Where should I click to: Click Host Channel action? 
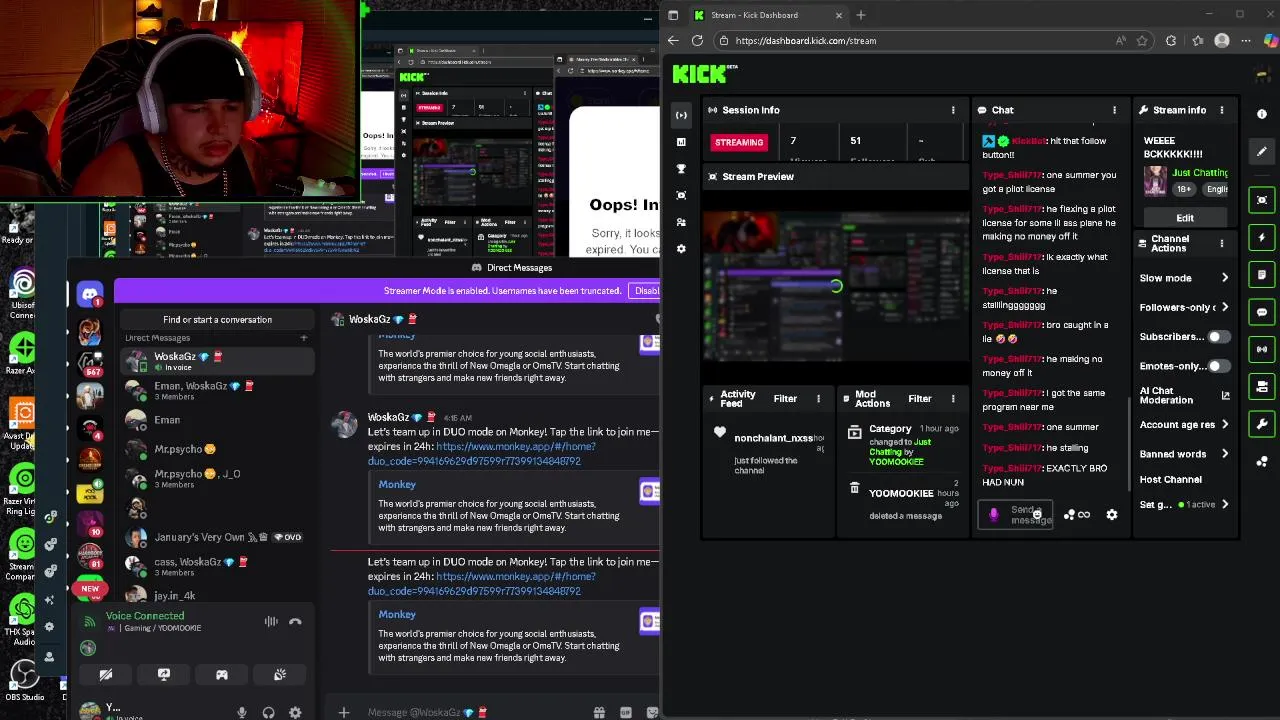(1171, 480)
